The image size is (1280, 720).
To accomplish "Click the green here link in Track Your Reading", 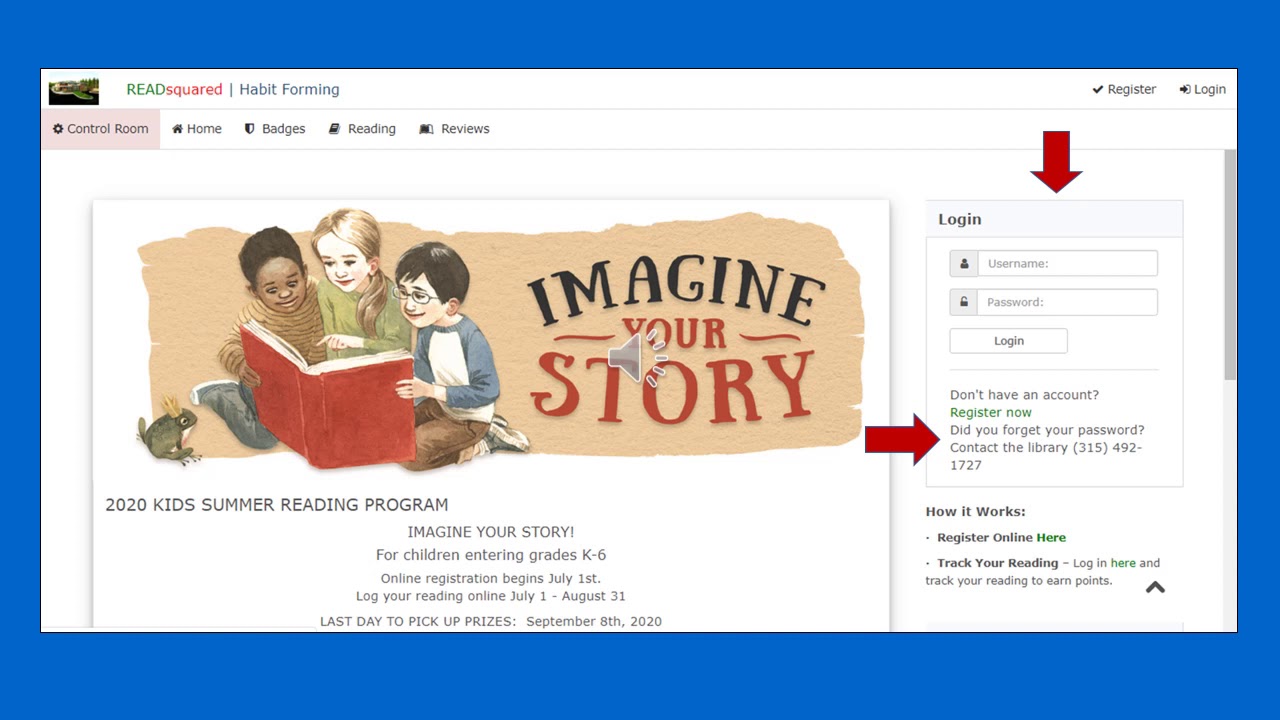I will tap(1123, 563).
